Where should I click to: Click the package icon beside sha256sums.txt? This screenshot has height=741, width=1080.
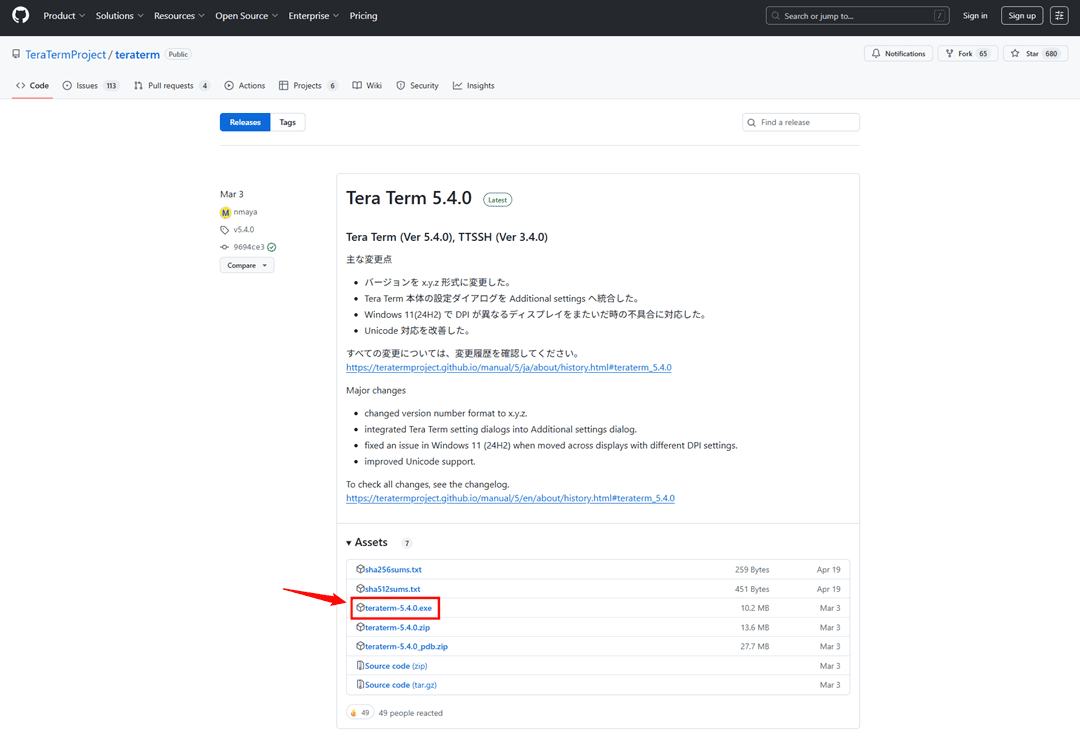tap(360, 569)
